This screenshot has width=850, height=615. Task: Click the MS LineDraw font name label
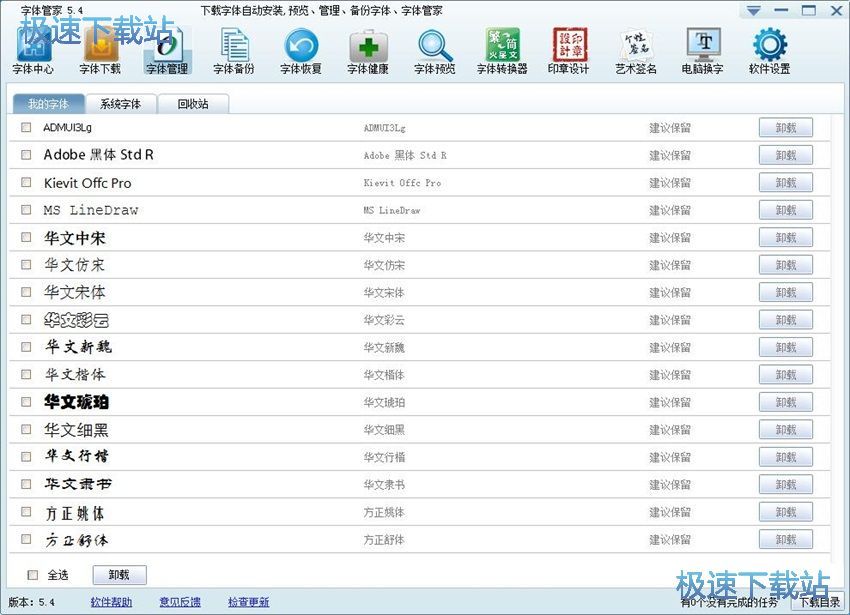pyautogui.click(x=391, y=210)
